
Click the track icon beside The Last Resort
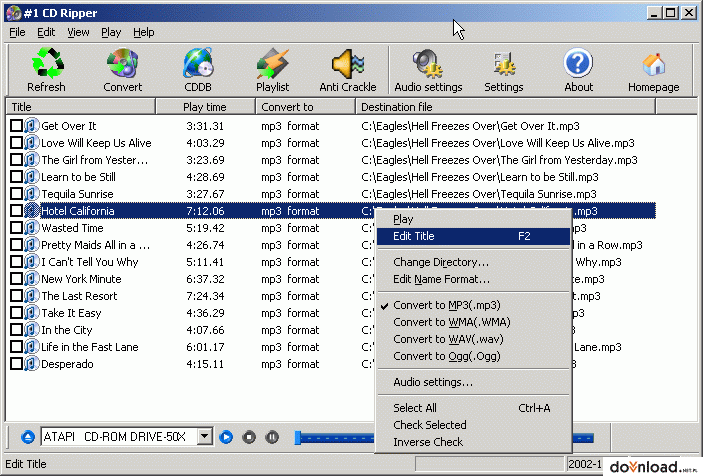[x=31, y=296]
